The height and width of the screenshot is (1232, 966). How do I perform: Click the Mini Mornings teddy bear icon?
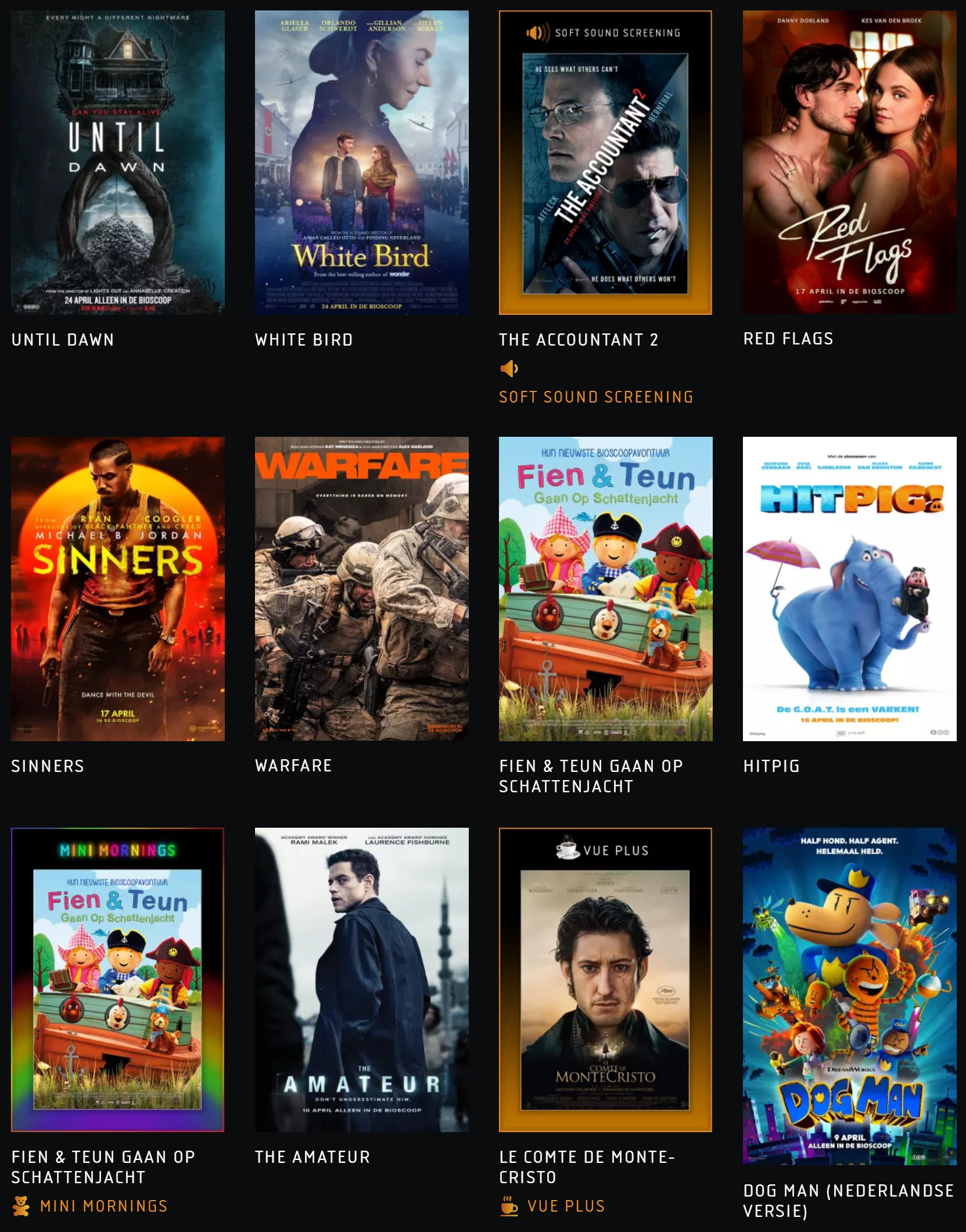[x=21, y=1206]
